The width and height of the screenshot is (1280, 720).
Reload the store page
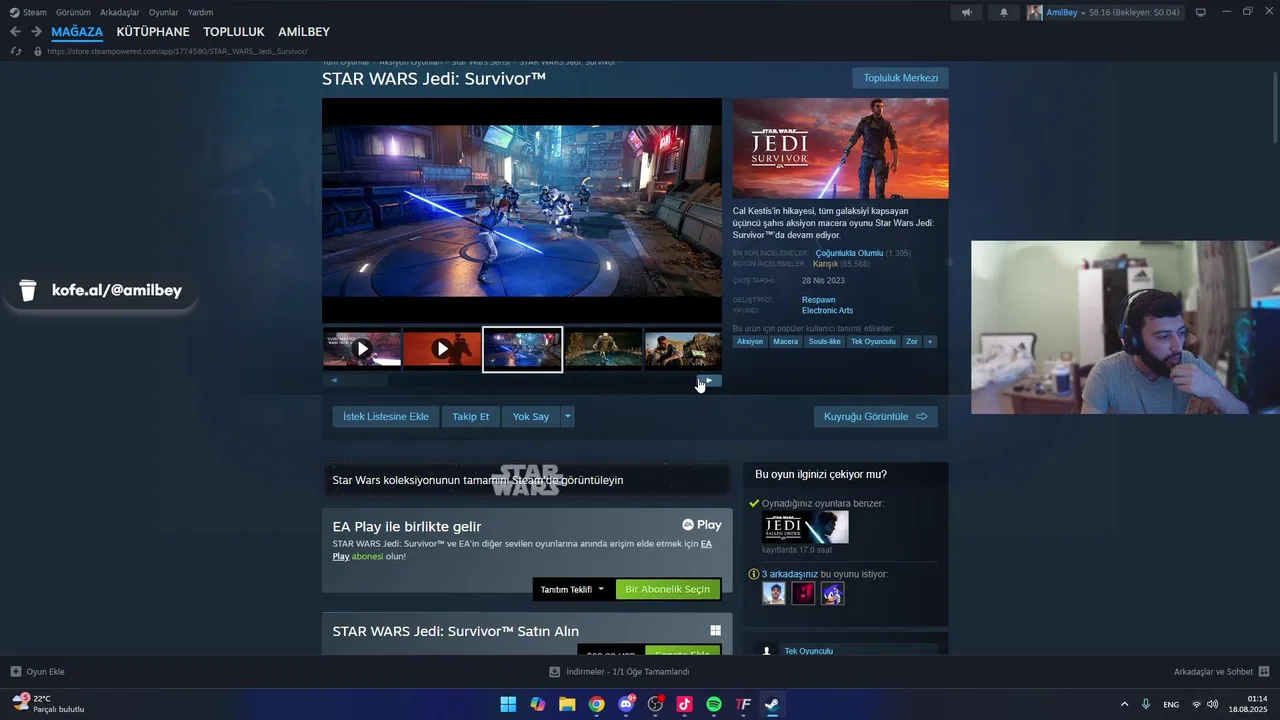(15, 51)
